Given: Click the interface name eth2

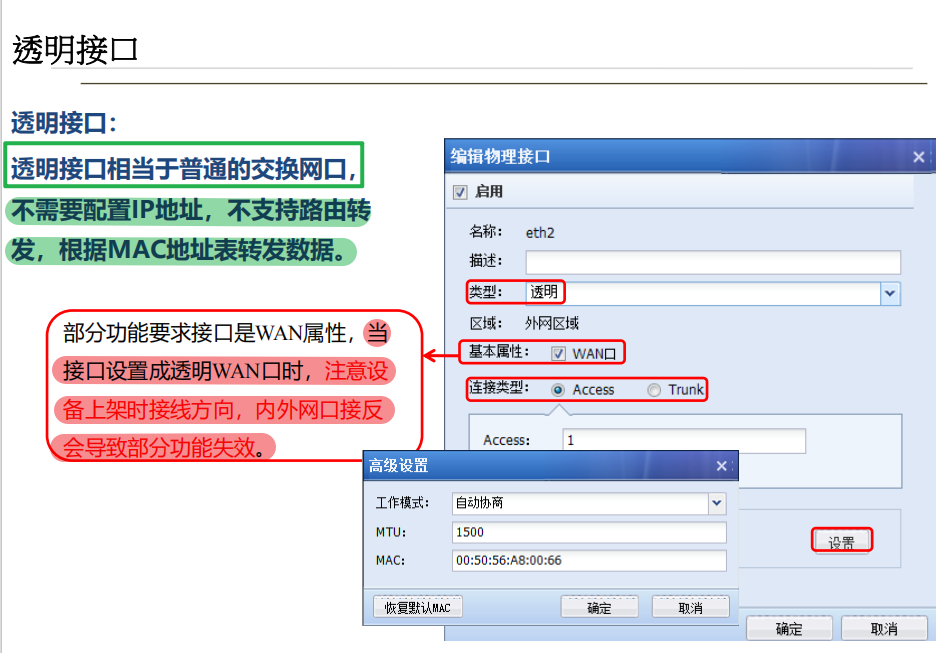Looking at the screenshot, I should [x=540, y=233].
